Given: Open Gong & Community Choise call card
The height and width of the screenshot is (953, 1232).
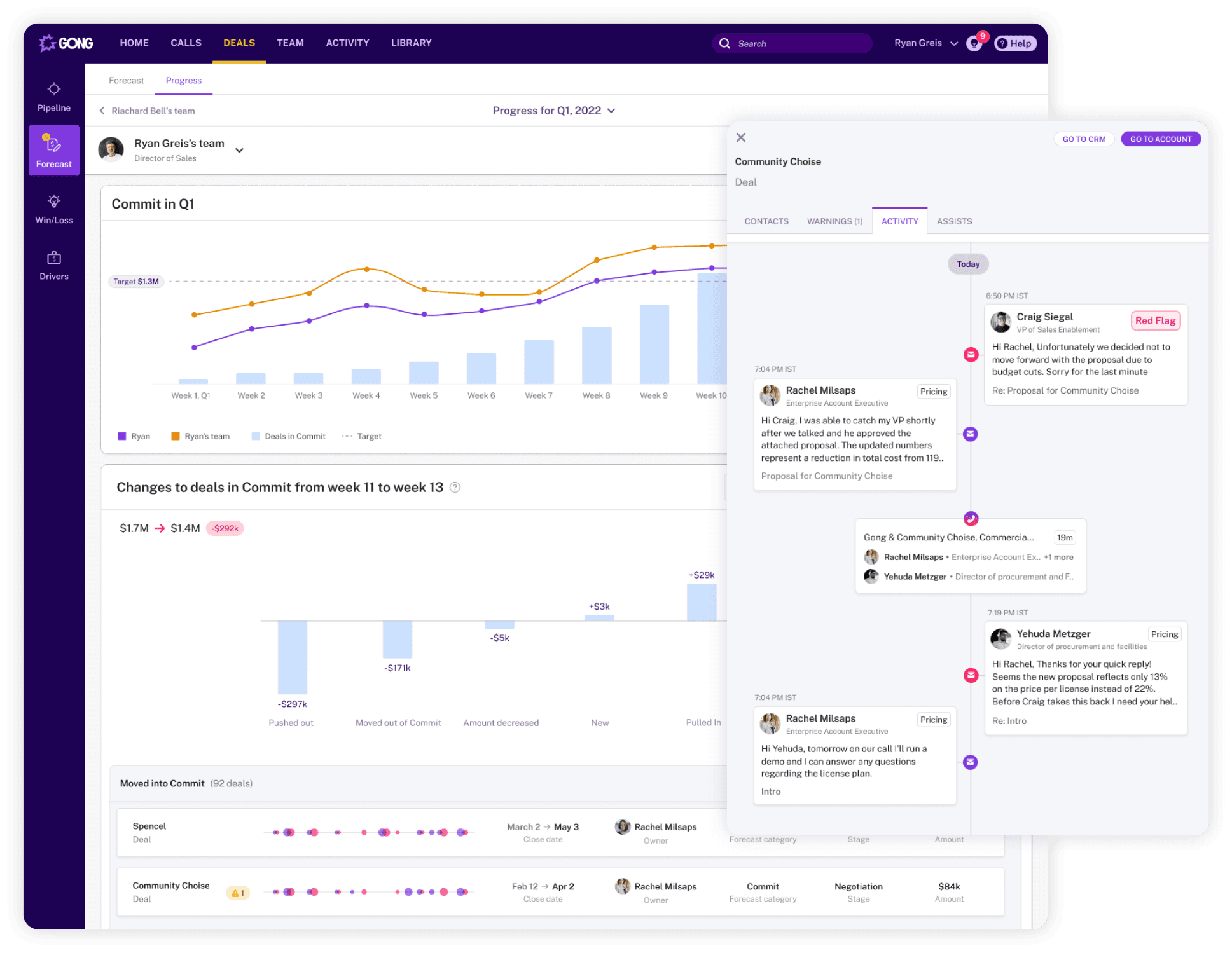Looking at the screenshot, I should (x=970, y=556).
